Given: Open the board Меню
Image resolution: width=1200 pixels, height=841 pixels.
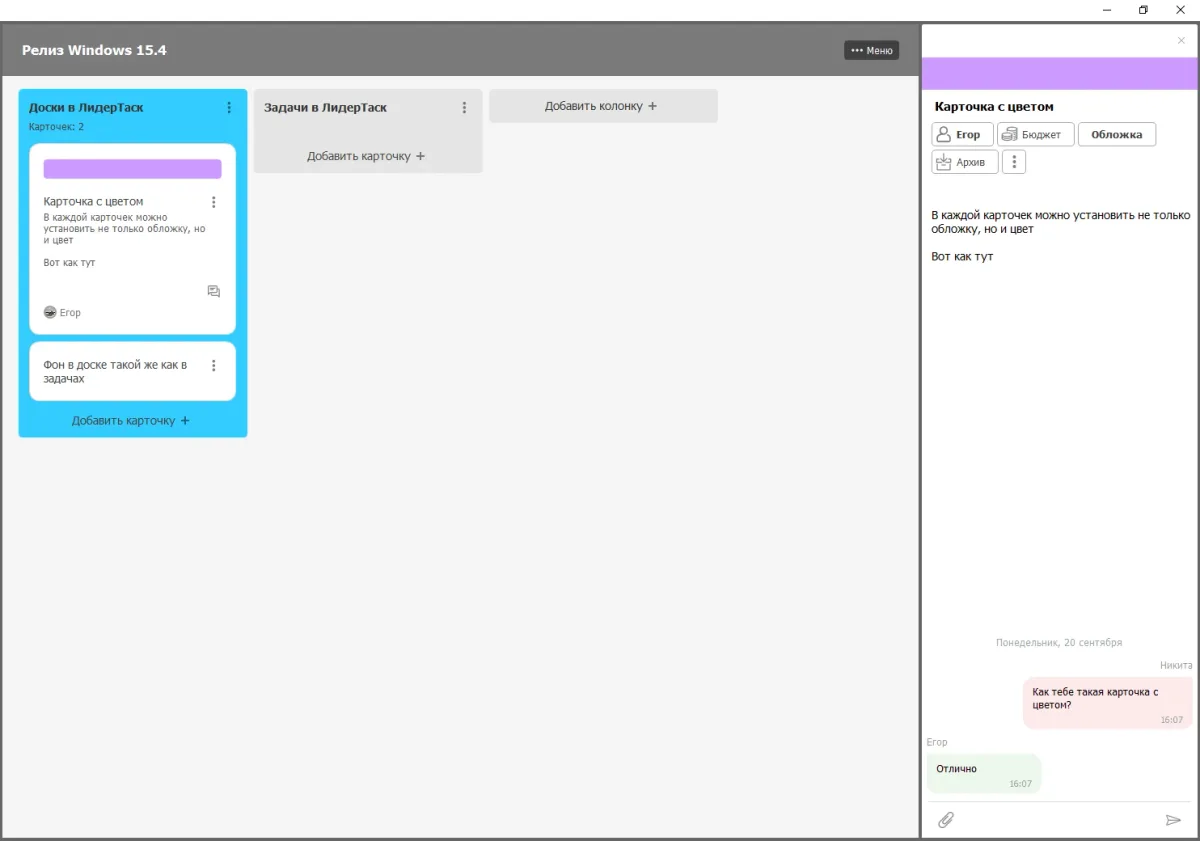Looking at the screenshot, I should pyautogui.click(x=871, y=50).
